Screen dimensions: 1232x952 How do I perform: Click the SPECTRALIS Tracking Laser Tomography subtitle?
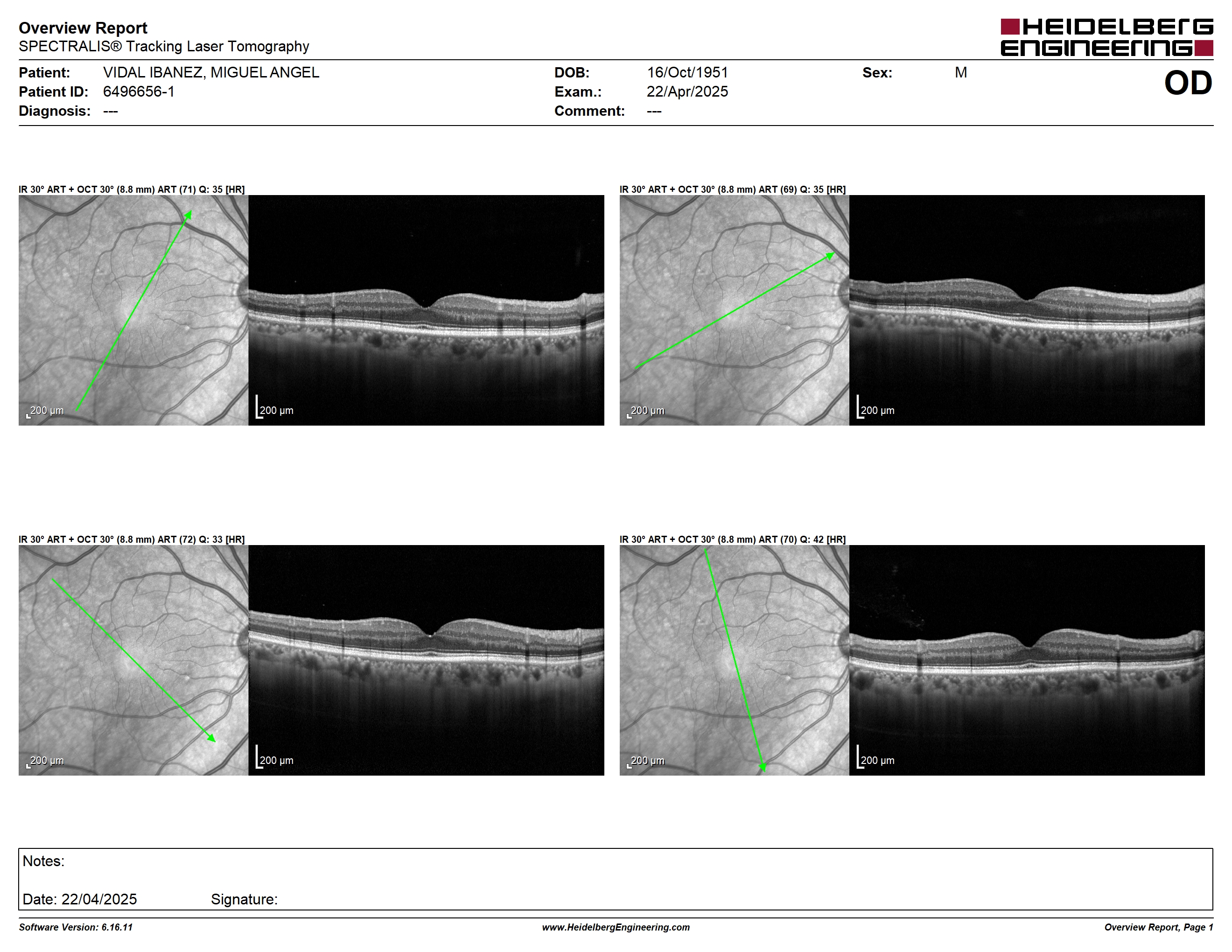[164, 46]
